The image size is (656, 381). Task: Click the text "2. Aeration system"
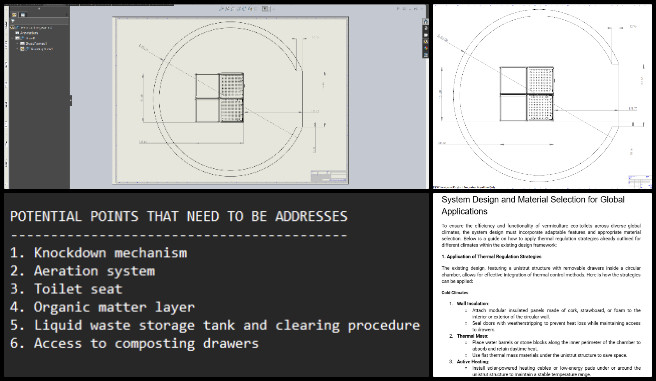coord(82,271)
